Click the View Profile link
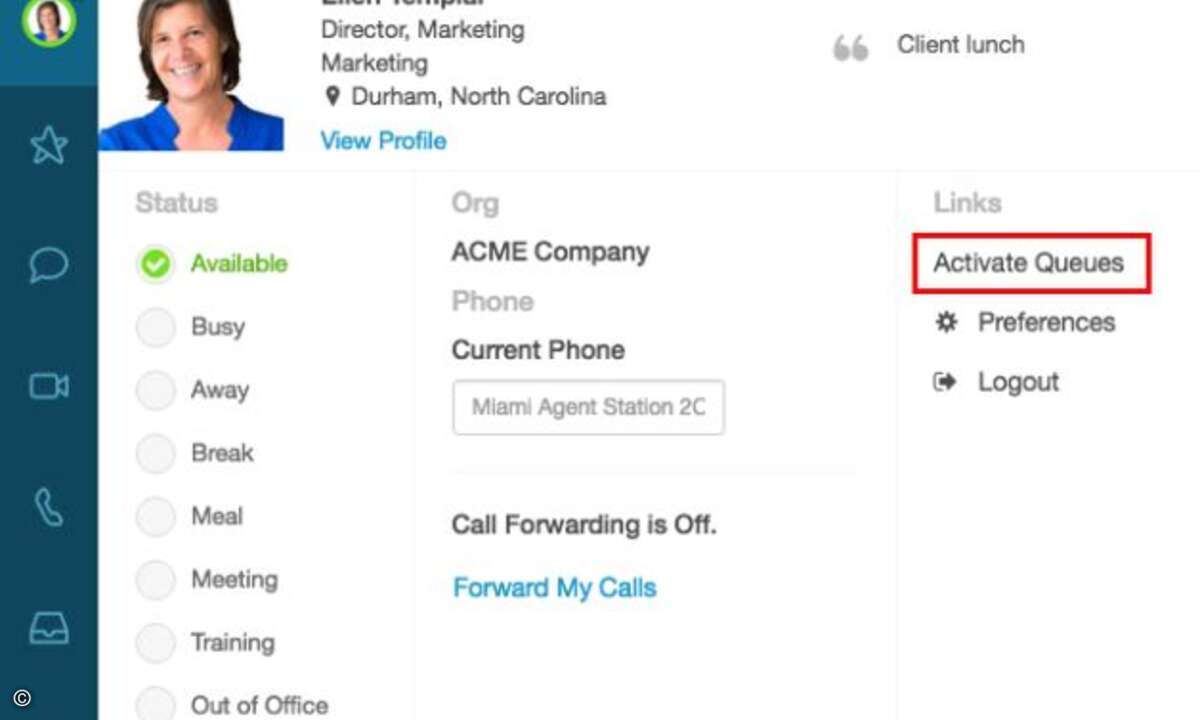This screenshot has height=720, width=1200. [x=383, y=141]
